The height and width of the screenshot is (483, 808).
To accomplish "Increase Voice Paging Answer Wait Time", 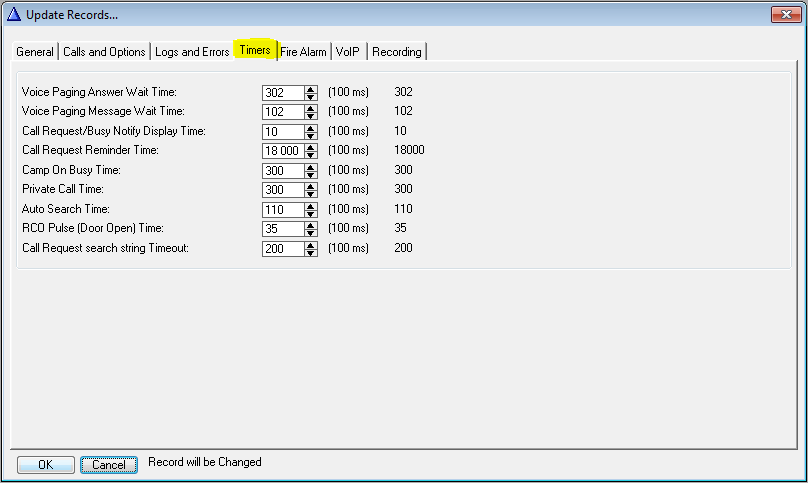I will pos(311,90).
